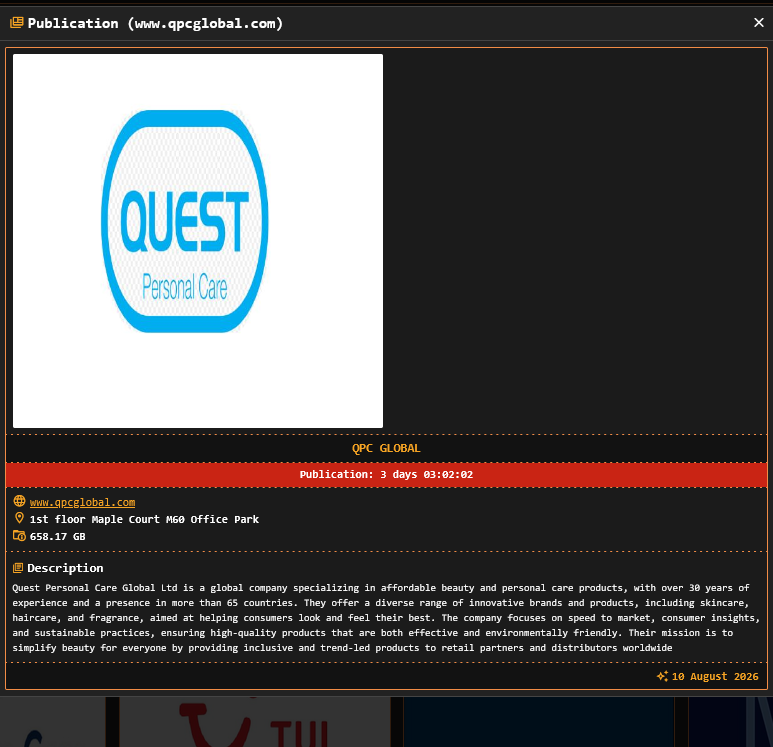
Task: Click the sparkle icon beside date
Action: 663,676
